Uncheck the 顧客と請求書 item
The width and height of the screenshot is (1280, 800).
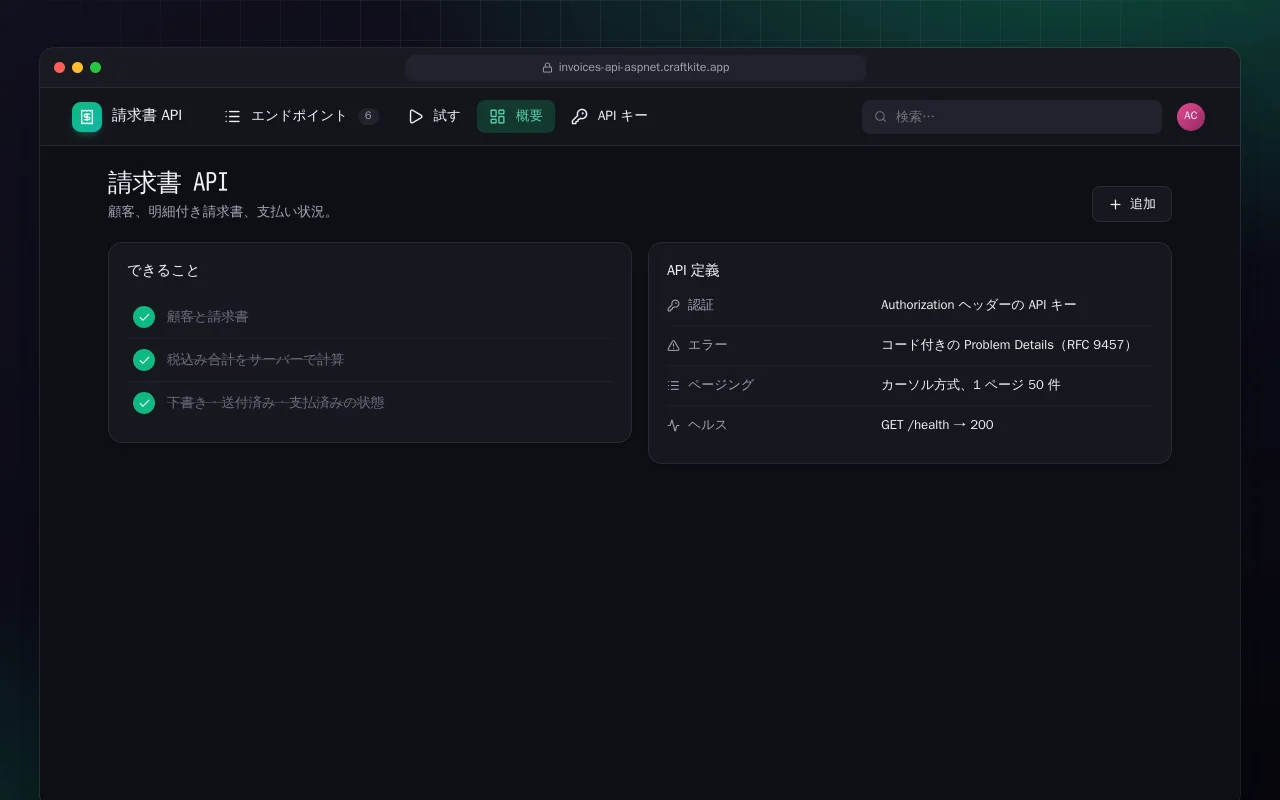[144, 317]
